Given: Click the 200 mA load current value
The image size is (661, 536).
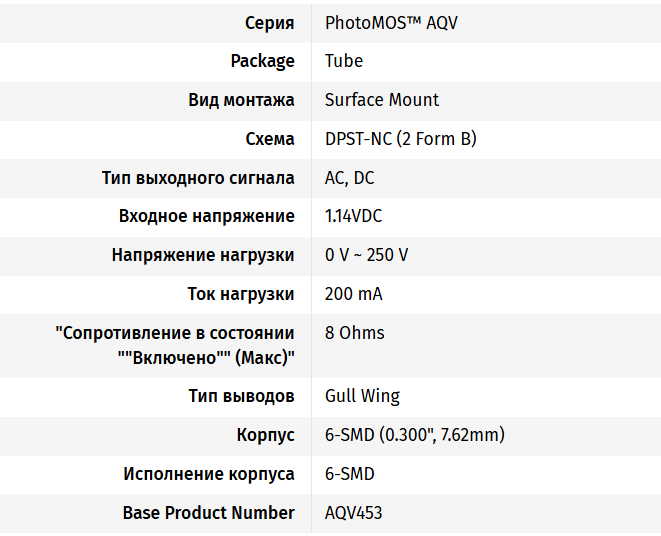Looking at the screenshot, I should 353,294.
